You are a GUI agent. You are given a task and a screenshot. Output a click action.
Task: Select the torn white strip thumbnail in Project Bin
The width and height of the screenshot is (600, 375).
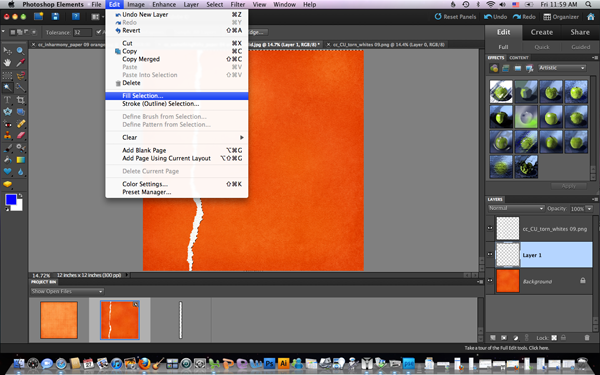181,320
